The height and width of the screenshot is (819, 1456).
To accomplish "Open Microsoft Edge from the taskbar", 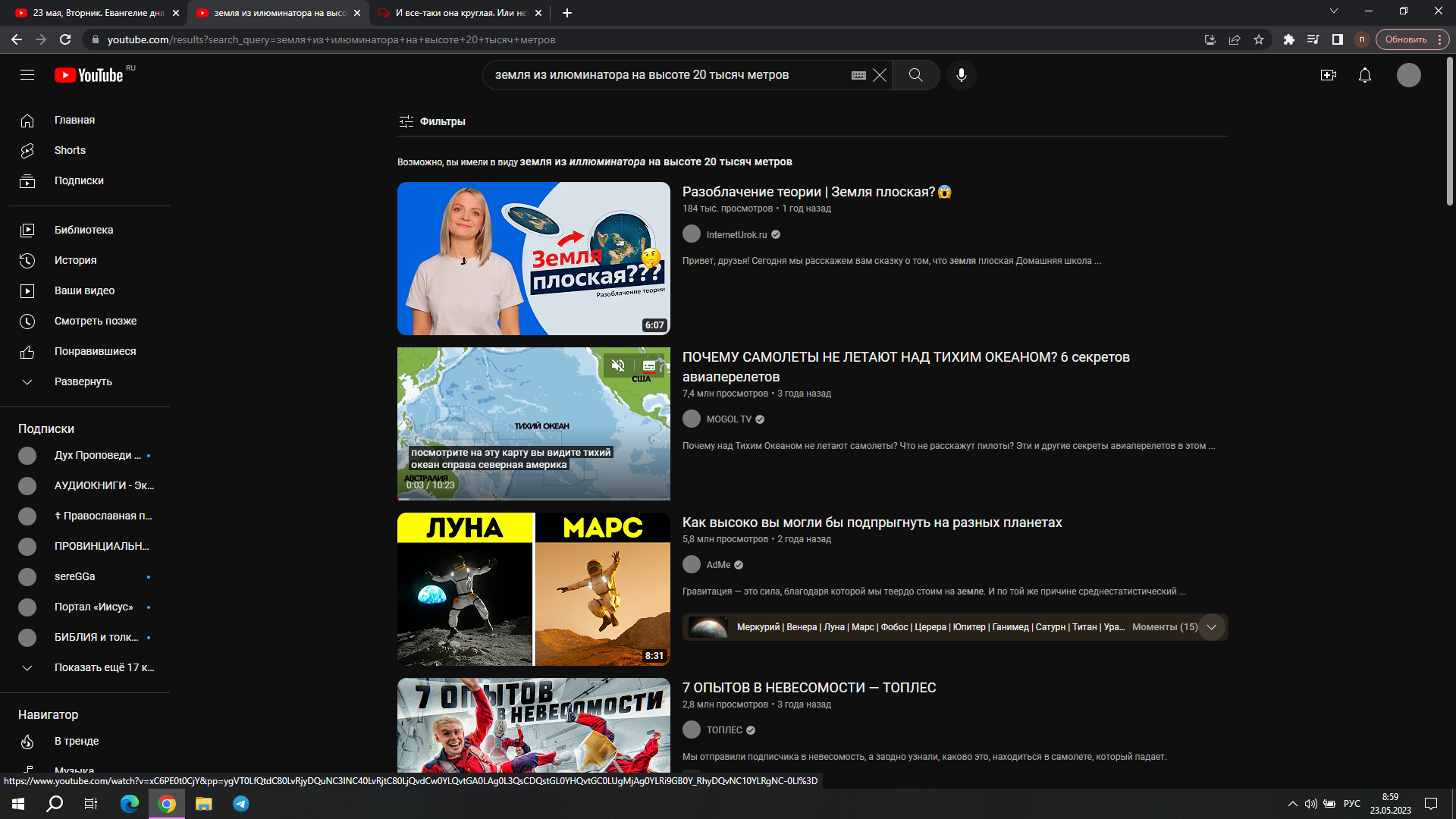I will click(x=130, y=804).
